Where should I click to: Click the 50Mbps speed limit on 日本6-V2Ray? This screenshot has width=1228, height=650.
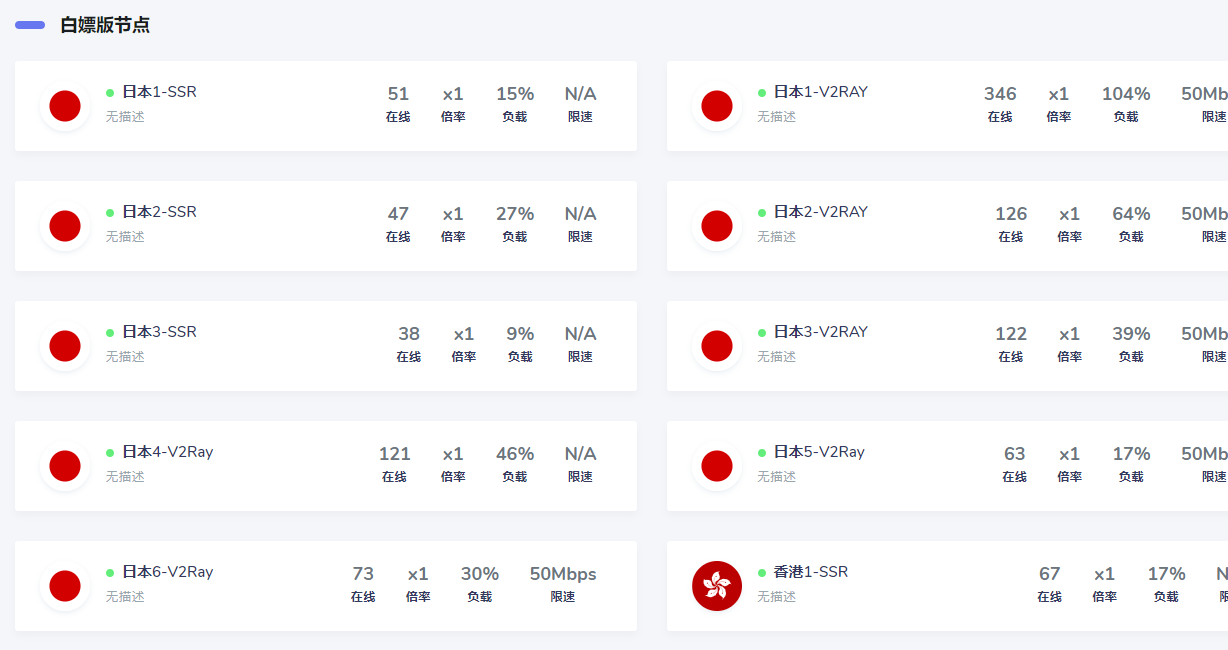(x=563, y=574)
